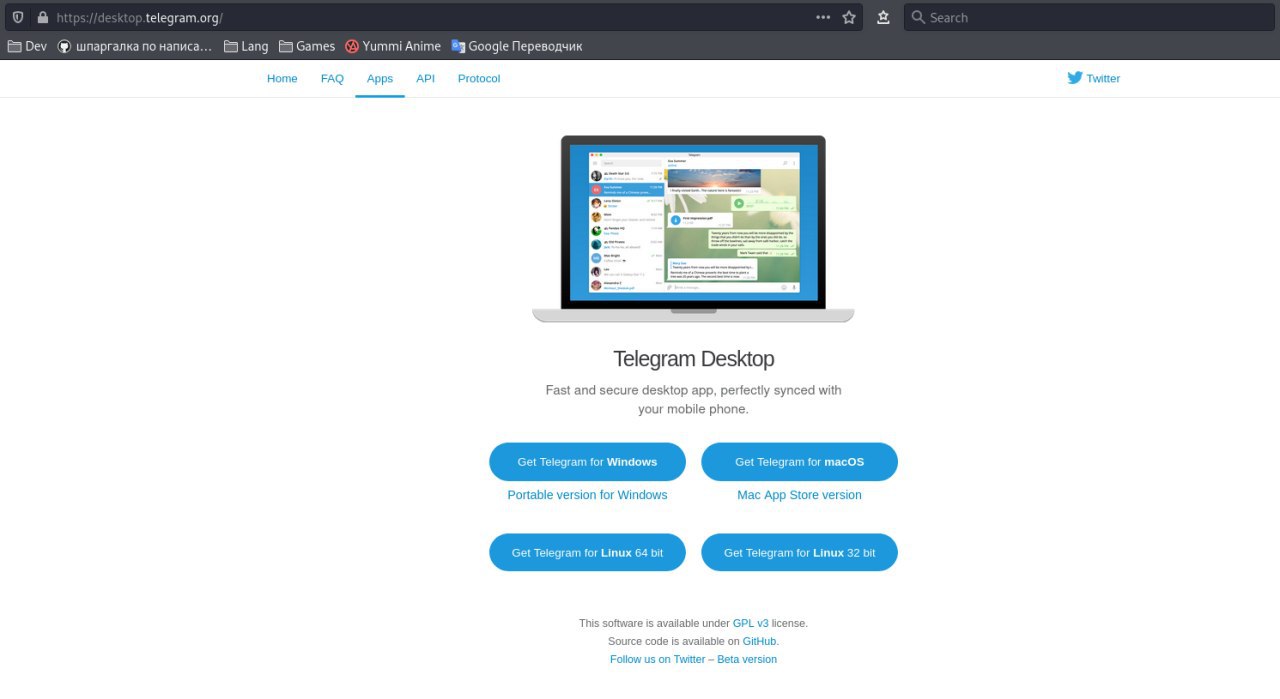
Task: Open the Twitter link in header
Action: point(1094,78)
